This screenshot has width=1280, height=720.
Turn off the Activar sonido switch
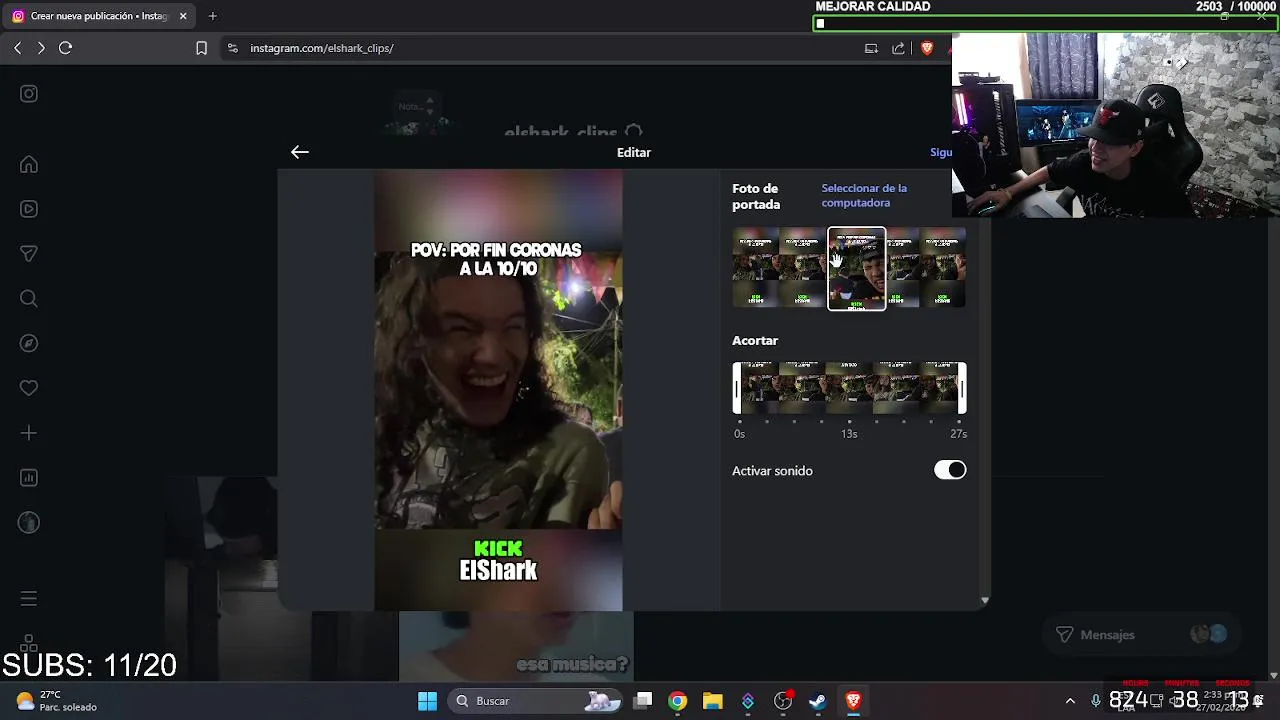click(950, 470)
